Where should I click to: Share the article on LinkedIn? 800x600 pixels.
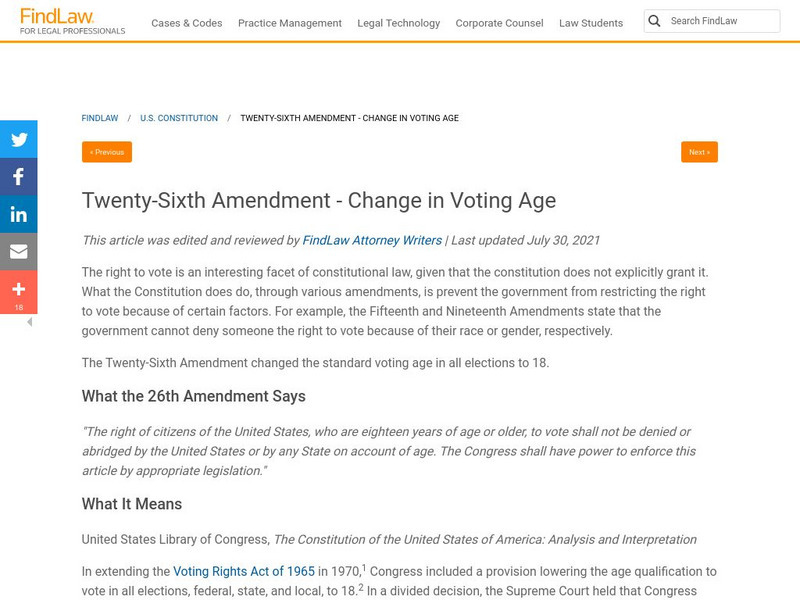pyautogui.click(x=18, y=214)
